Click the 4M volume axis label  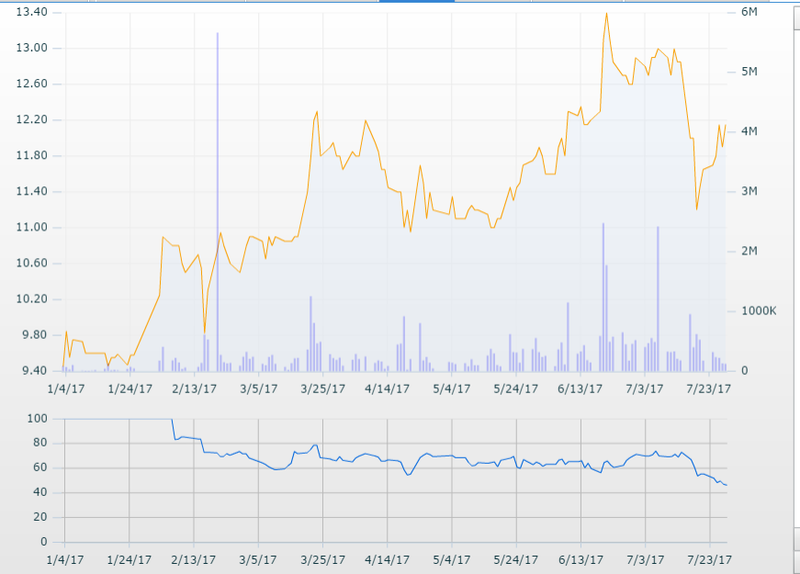point(749,132)
